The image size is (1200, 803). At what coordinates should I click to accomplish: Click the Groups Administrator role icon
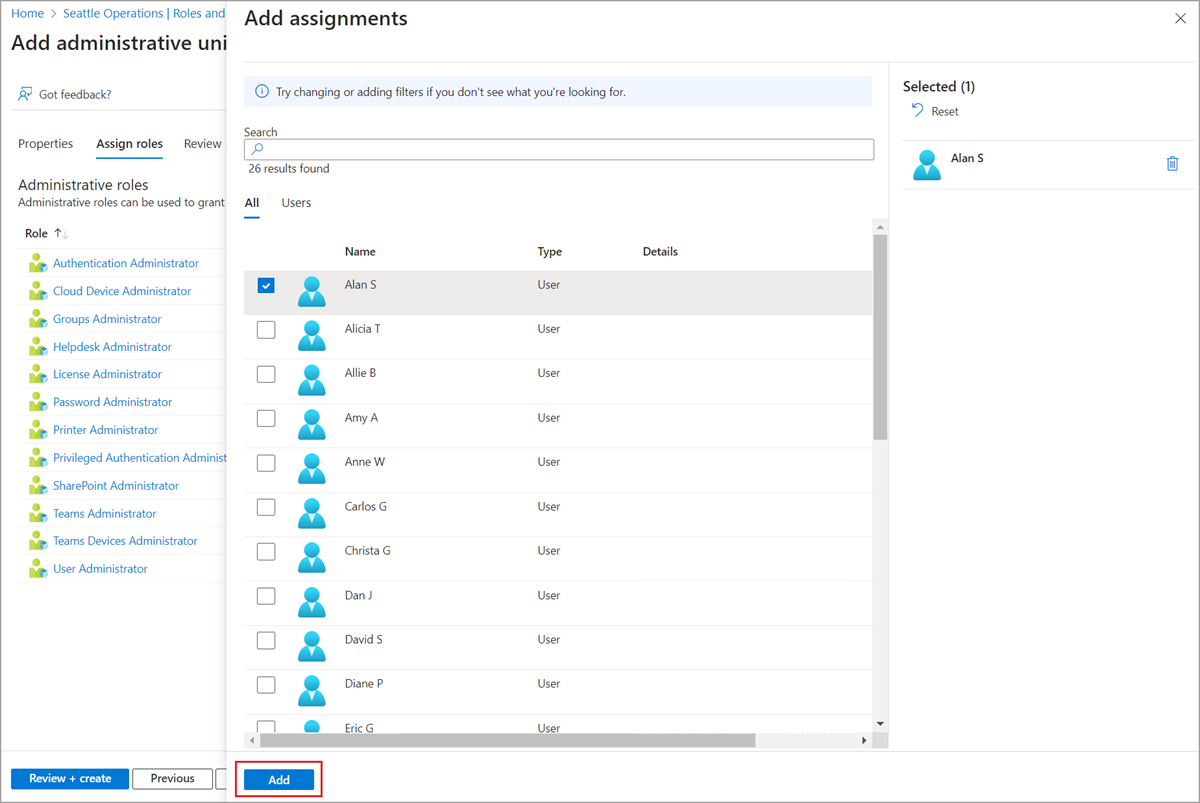pos(38,319)
